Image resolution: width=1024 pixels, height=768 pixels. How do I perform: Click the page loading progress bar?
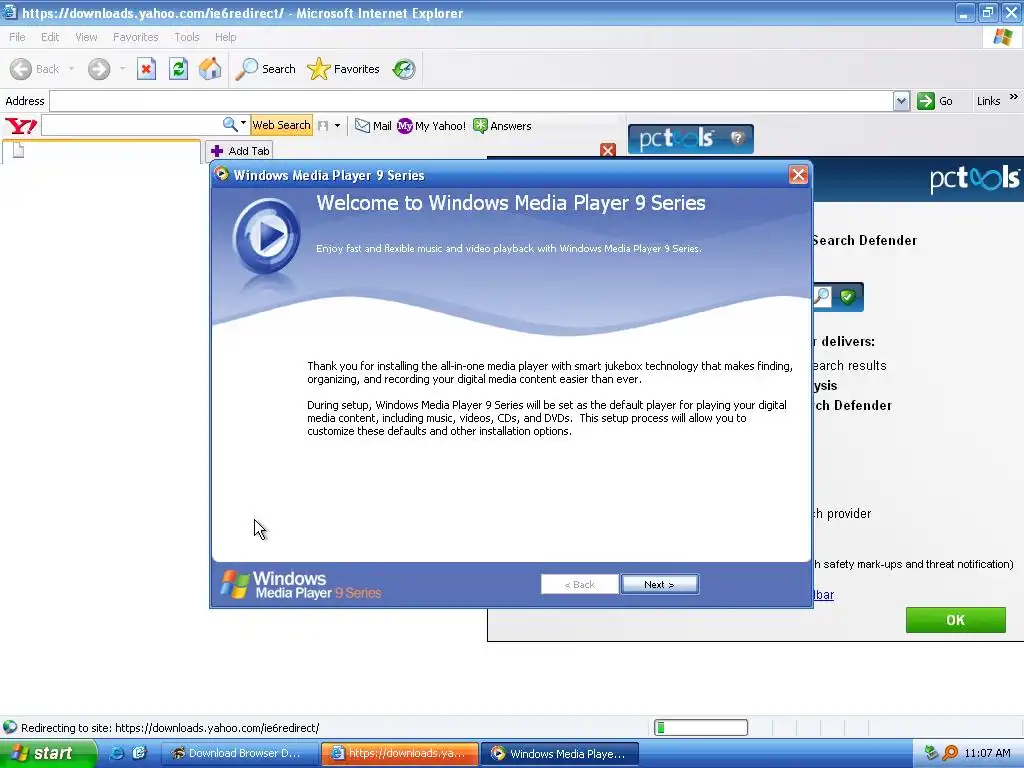pyautogui.click(x=701, y=728)
